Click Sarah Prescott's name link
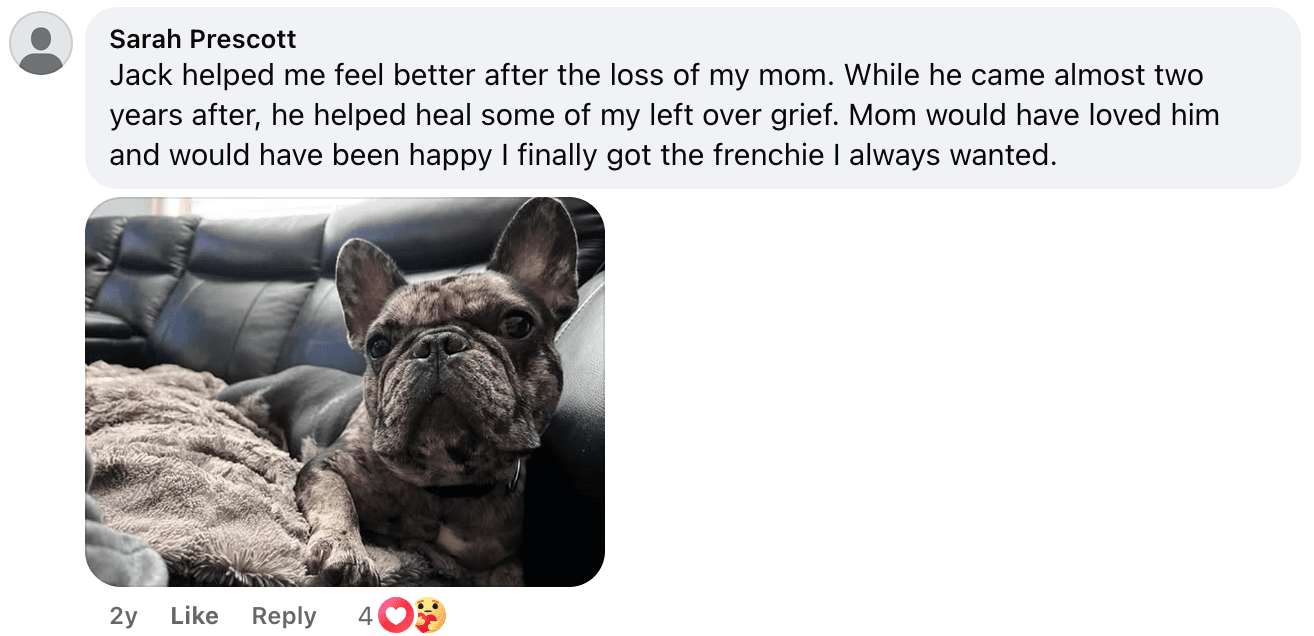 [203, 39]
